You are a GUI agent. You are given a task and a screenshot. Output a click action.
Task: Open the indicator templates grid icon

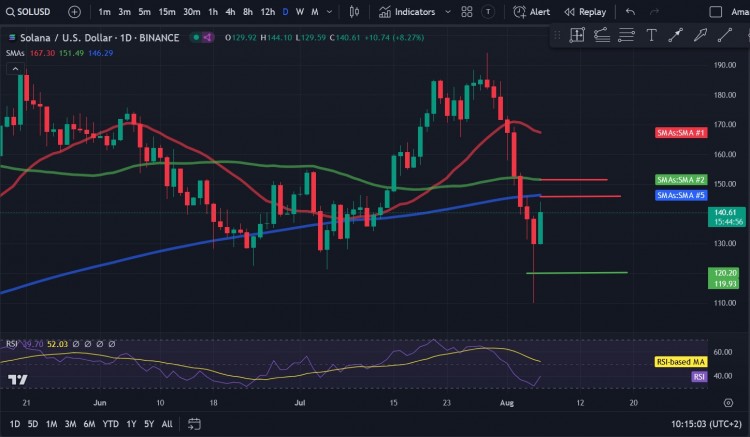(x=467, y=12)
